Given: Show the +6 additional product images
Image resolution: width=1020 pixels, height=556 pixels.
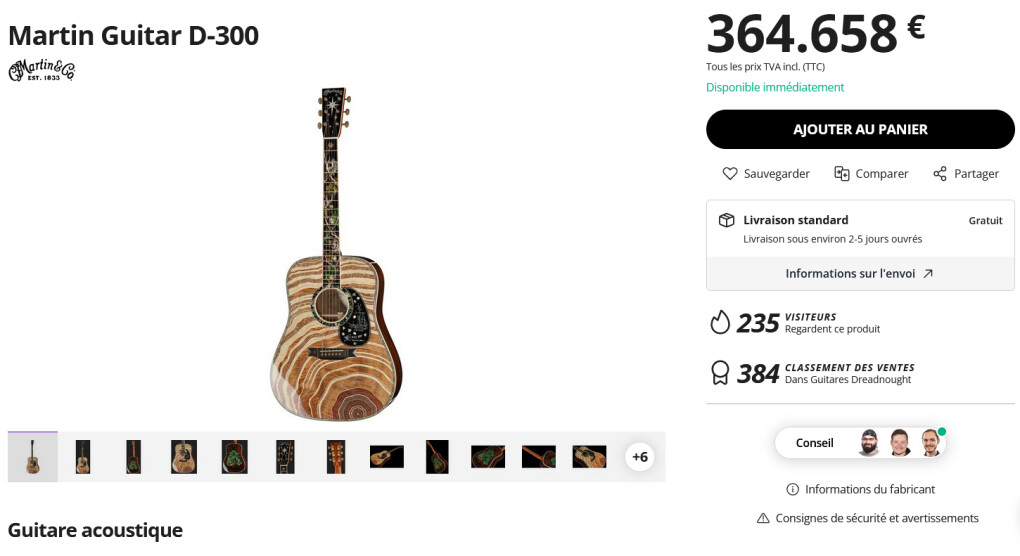Looking at the screenshot, I should click(x=640, y=457).
